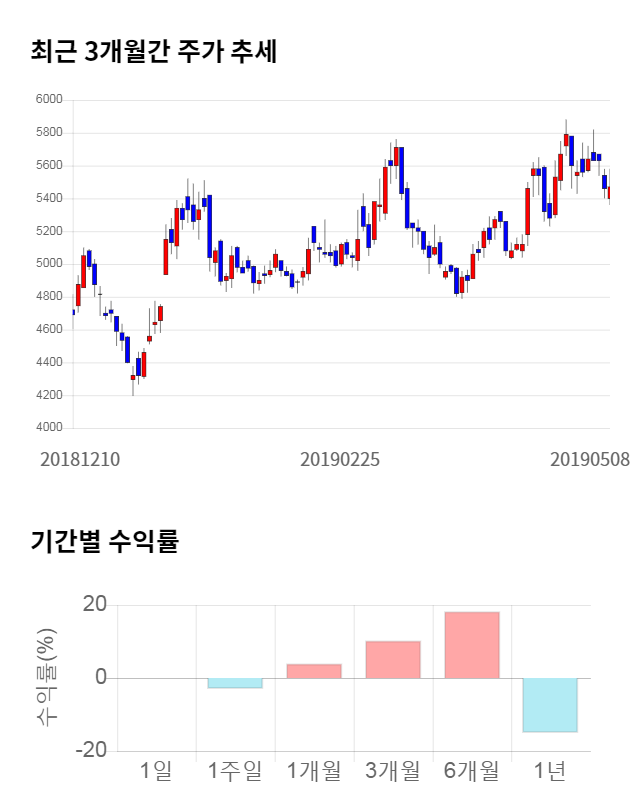
Task: Click the 20181210 date label
Action: click(80, 460)
